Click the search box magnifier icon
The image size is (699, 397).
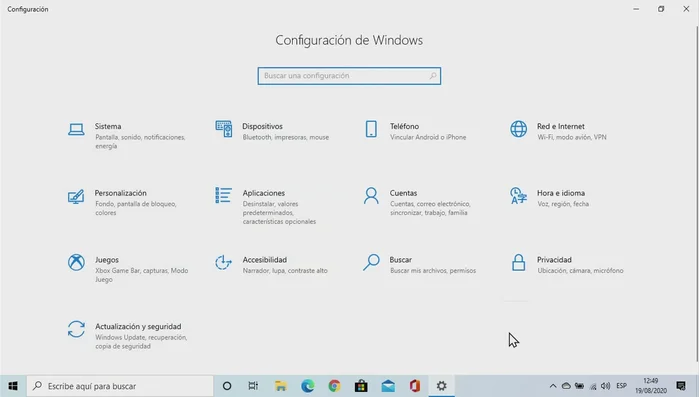pos(433,76)
